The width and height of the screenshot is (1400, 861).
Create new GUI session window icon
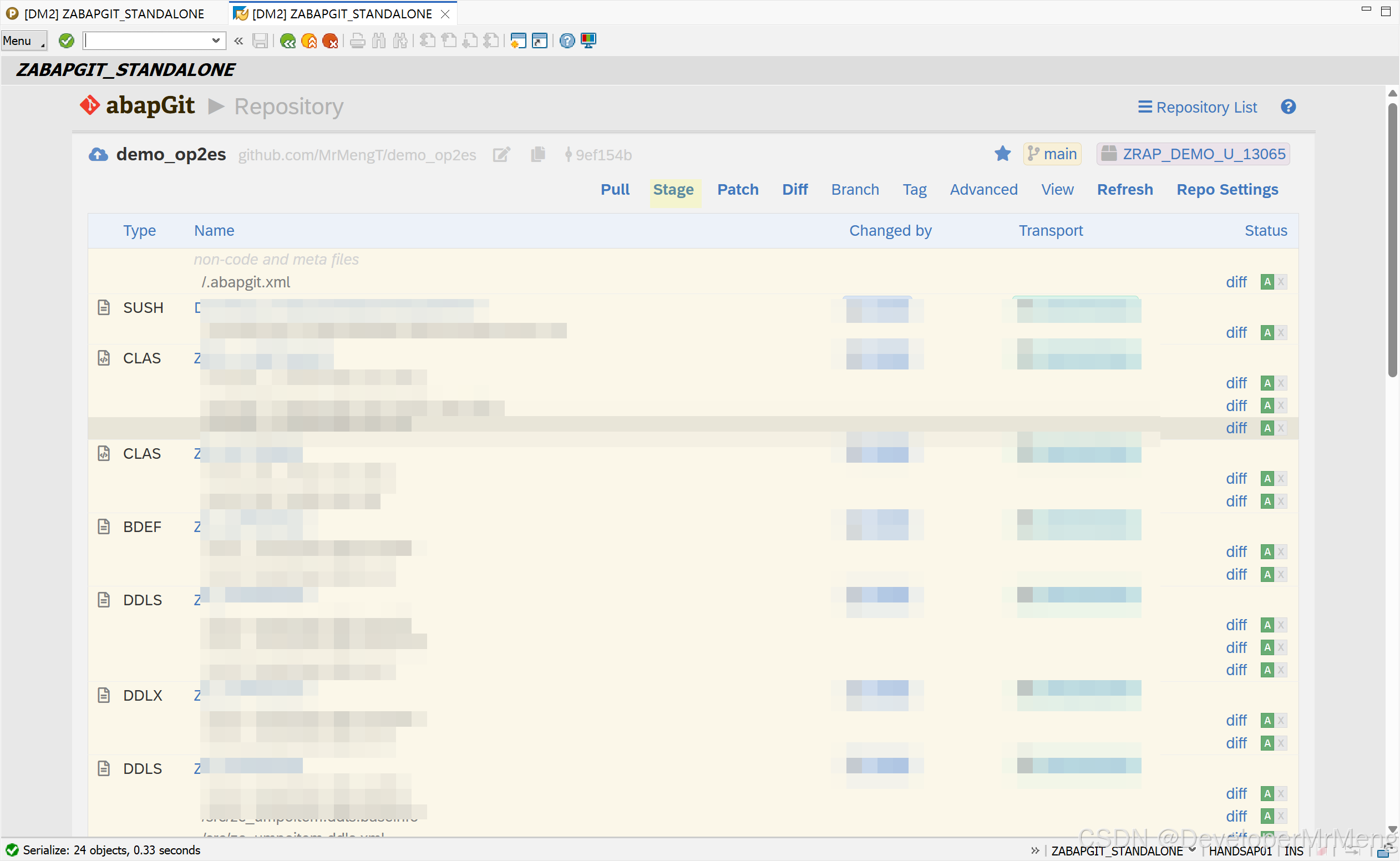518,41
